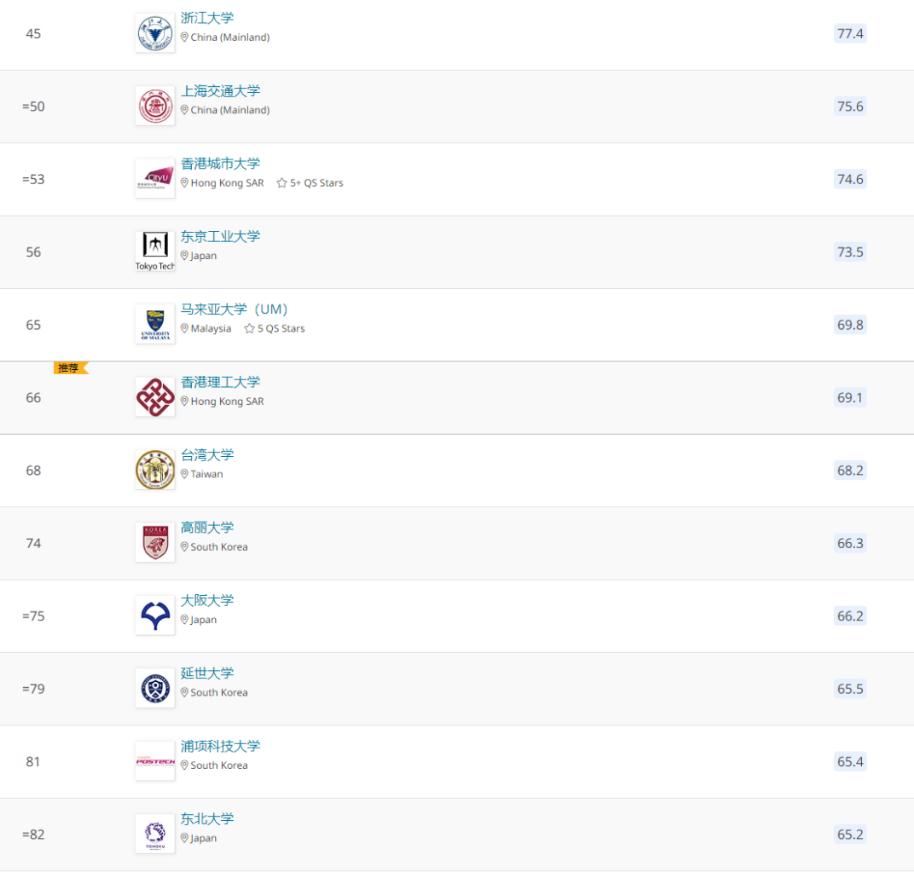Screen dimensions: 914x873
Task: Click the Shanghai Jiao Tong University logo
Action: tap(155, 106)
